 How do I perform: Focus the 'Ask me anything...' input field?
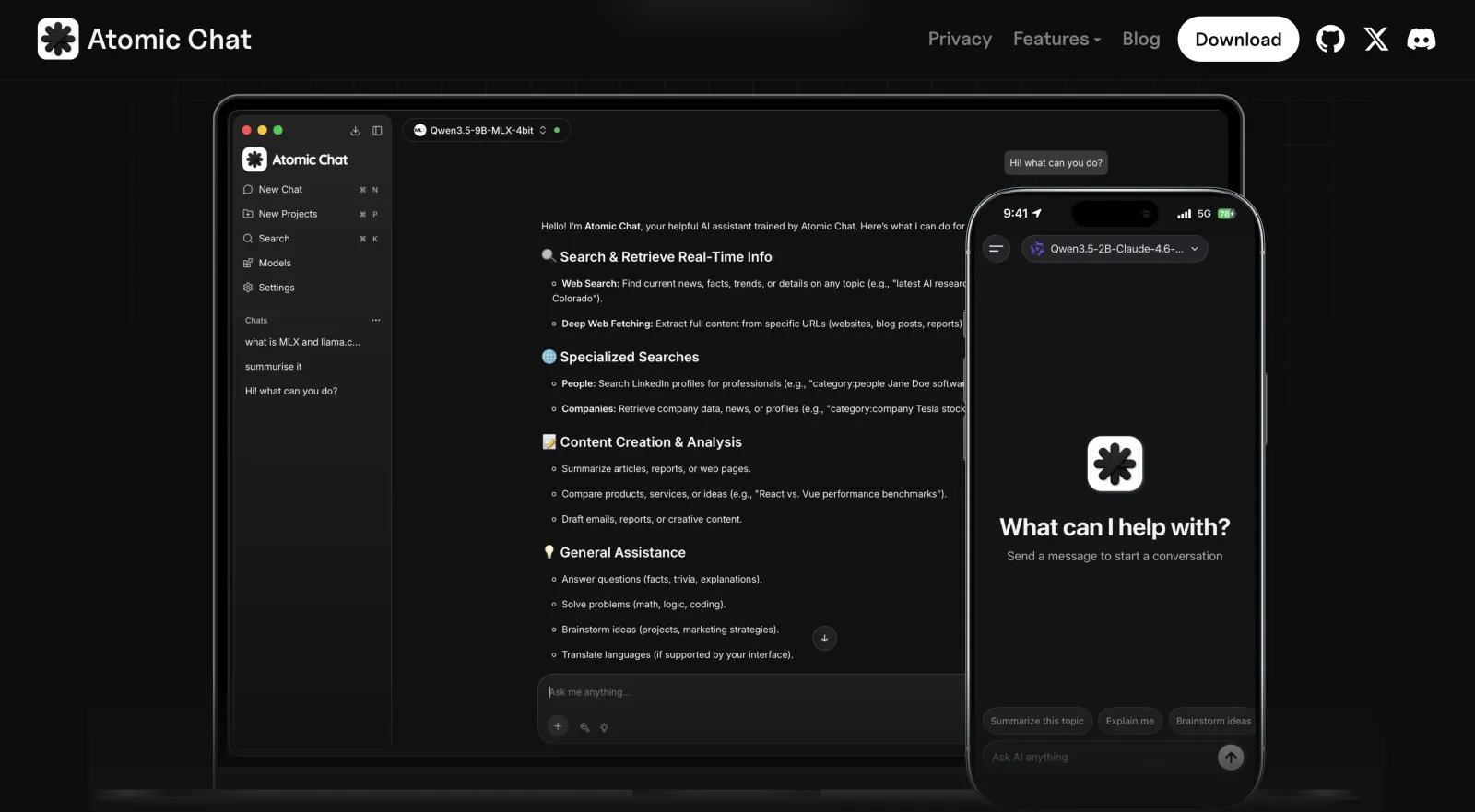click(751, 692)
